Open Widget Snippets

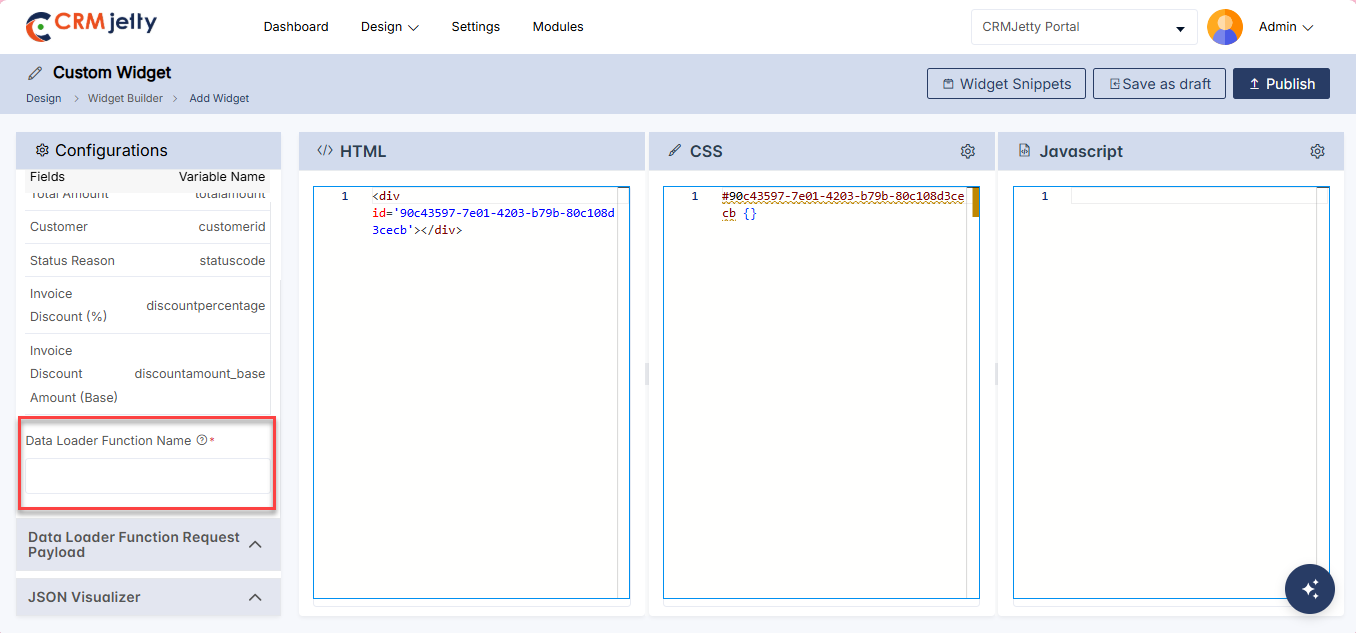(1005, 84)
